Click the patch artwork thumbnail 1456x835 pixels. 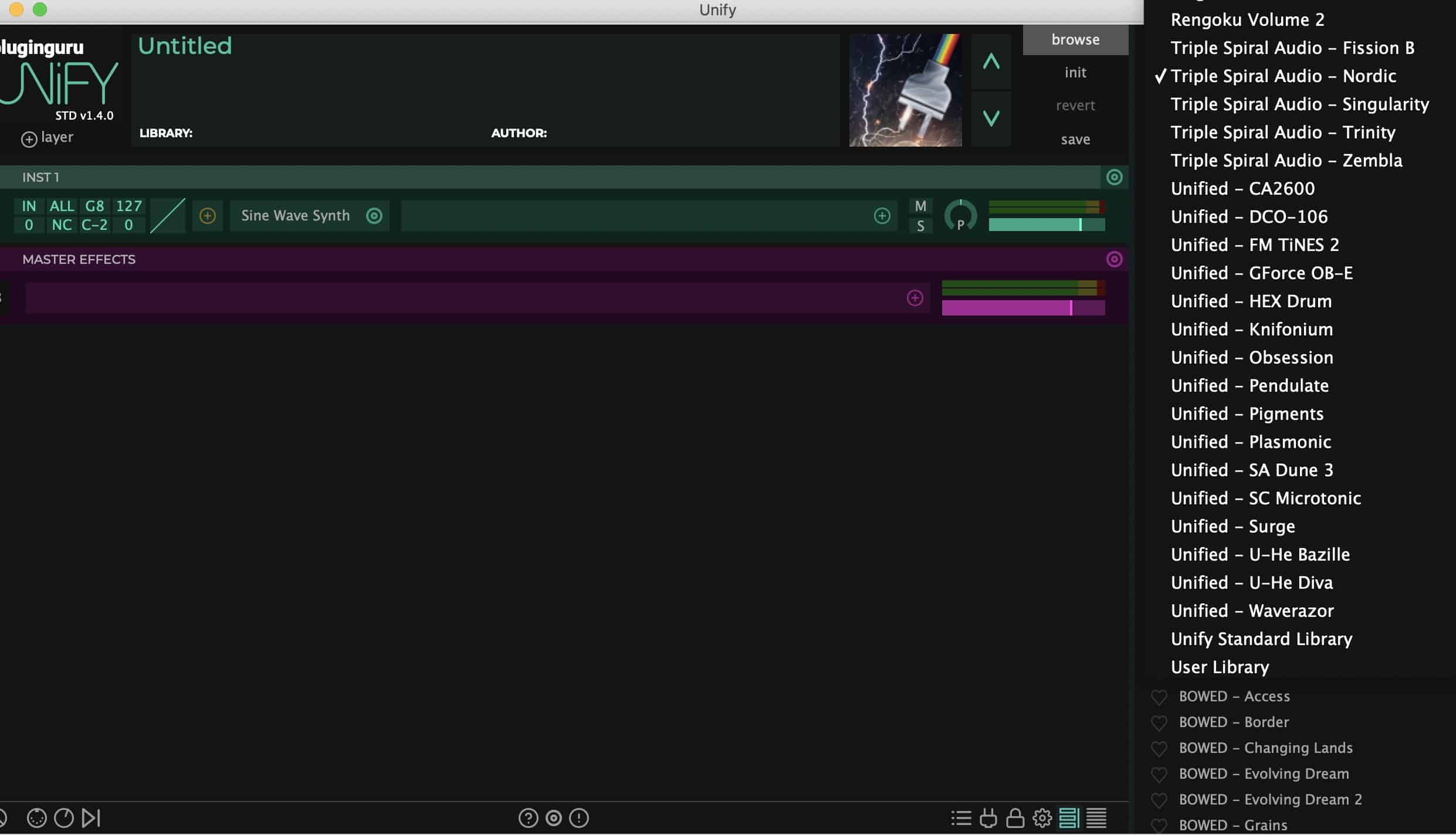(905, 90)
